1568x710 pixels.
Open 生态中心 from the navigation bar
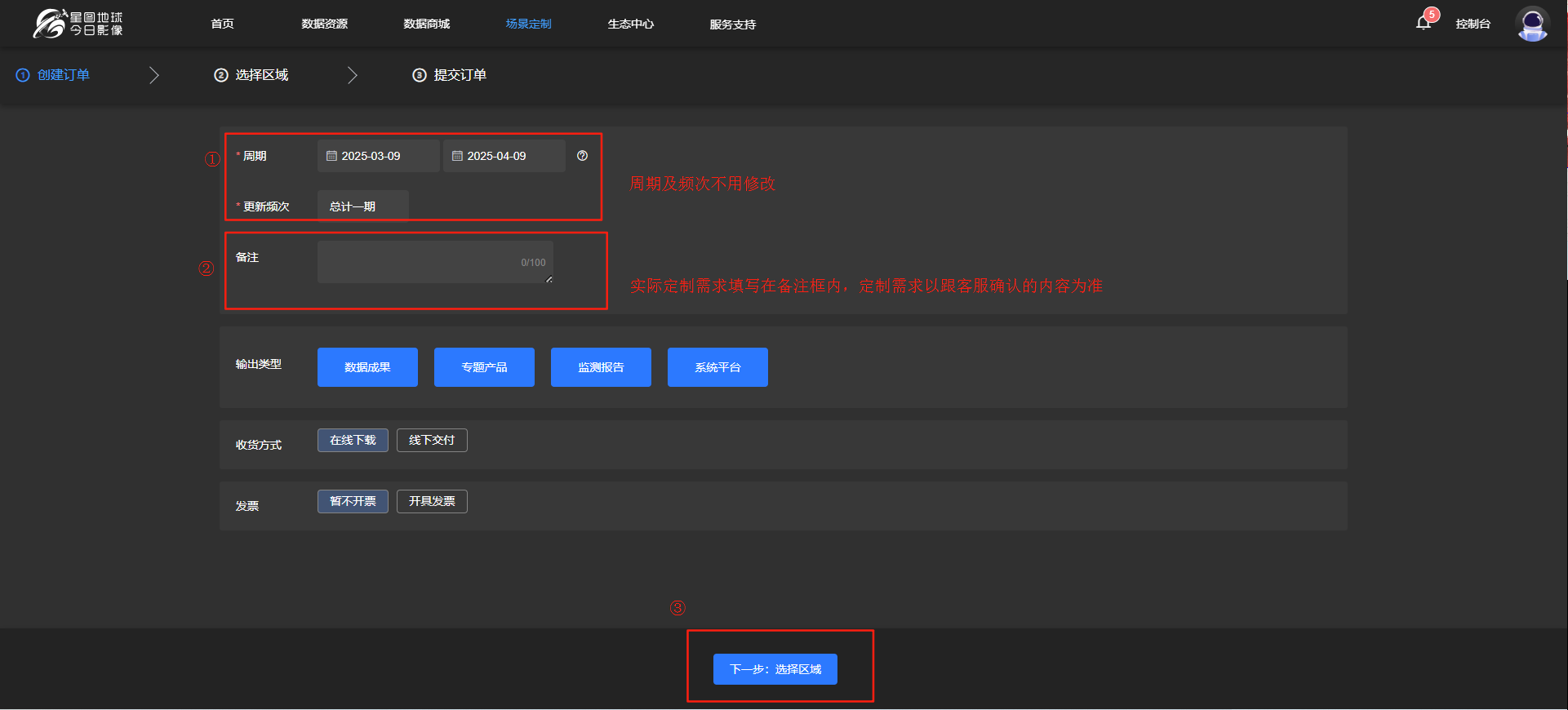(630, 24)
